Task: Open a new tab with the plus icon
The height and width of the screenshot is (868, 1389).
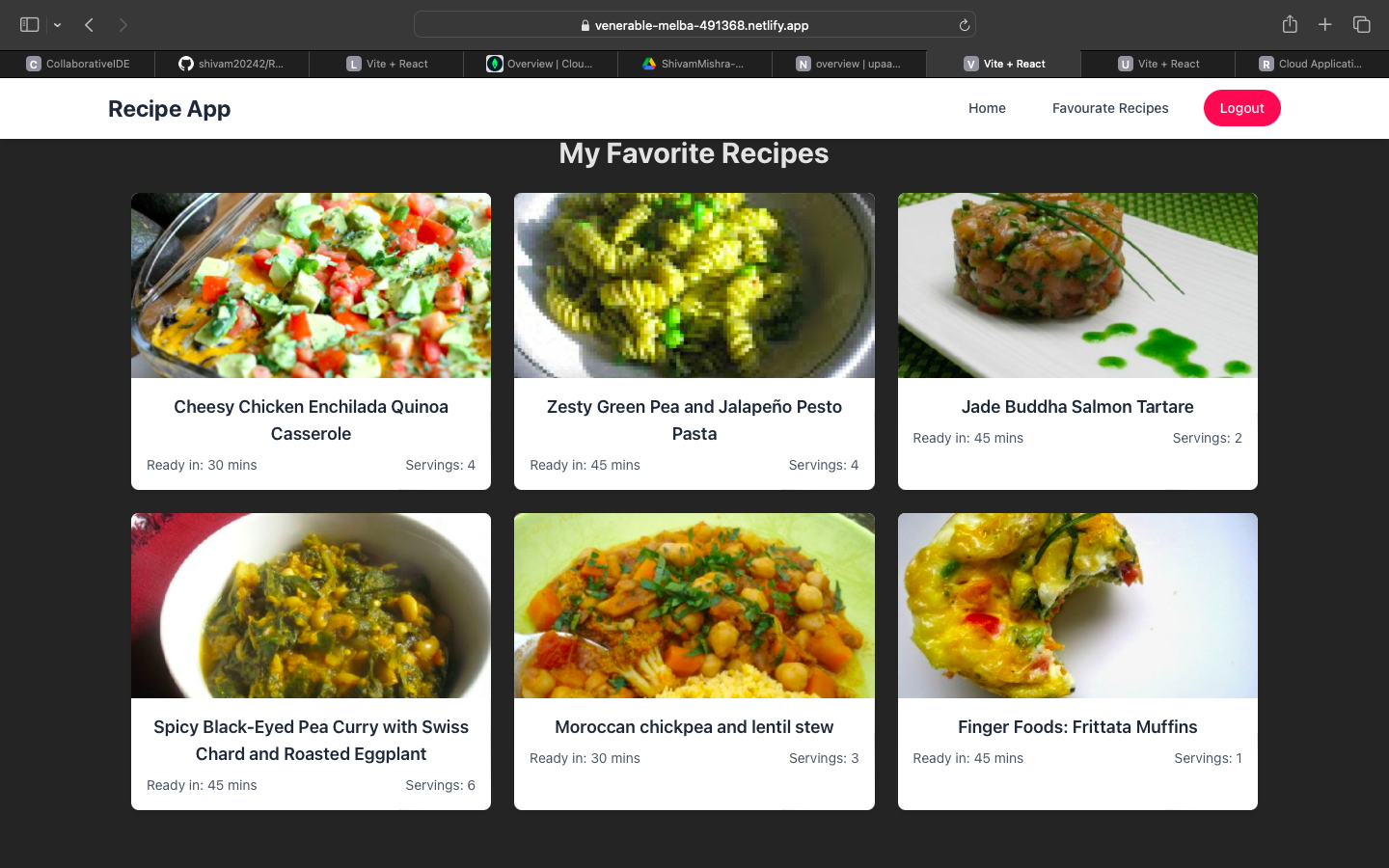Action: 1325,25
